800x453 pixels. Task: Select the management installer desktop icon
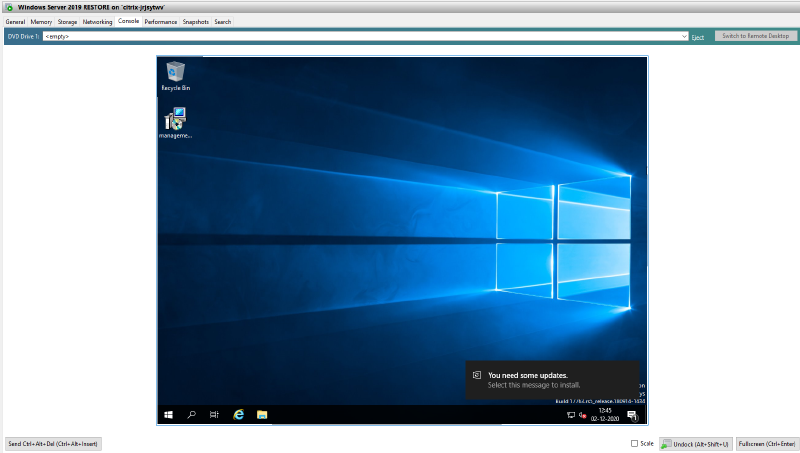pyautogui.click(x=175, y=122)
